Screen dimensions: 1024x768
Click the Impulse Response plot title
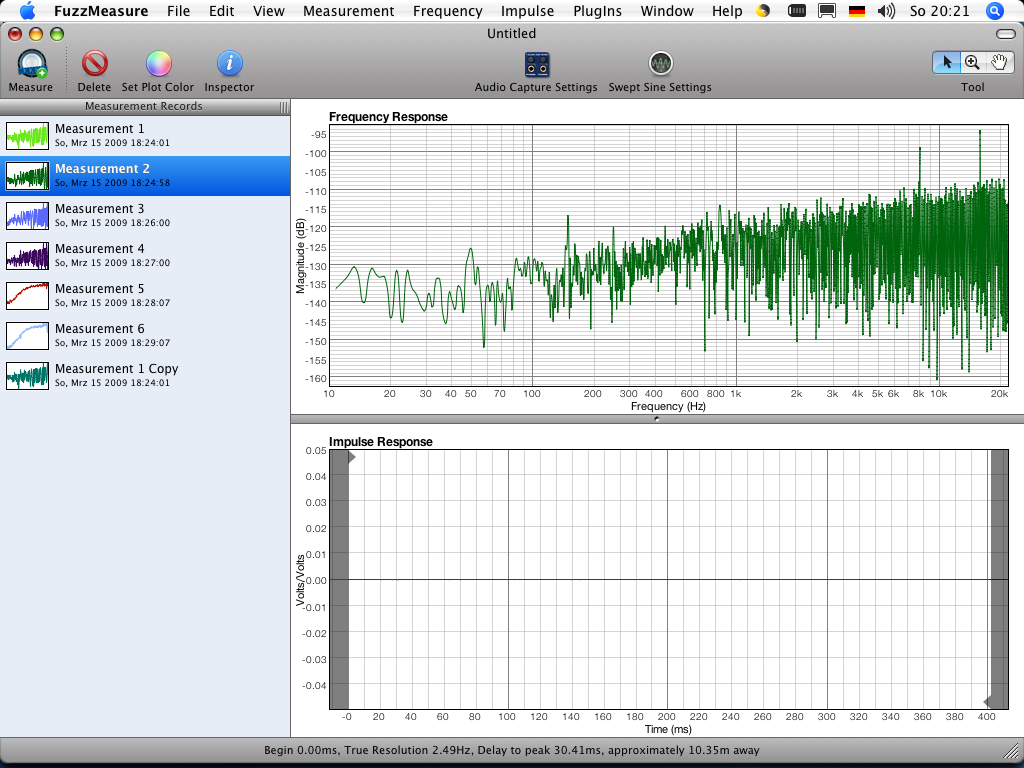(x=381, y=442)
